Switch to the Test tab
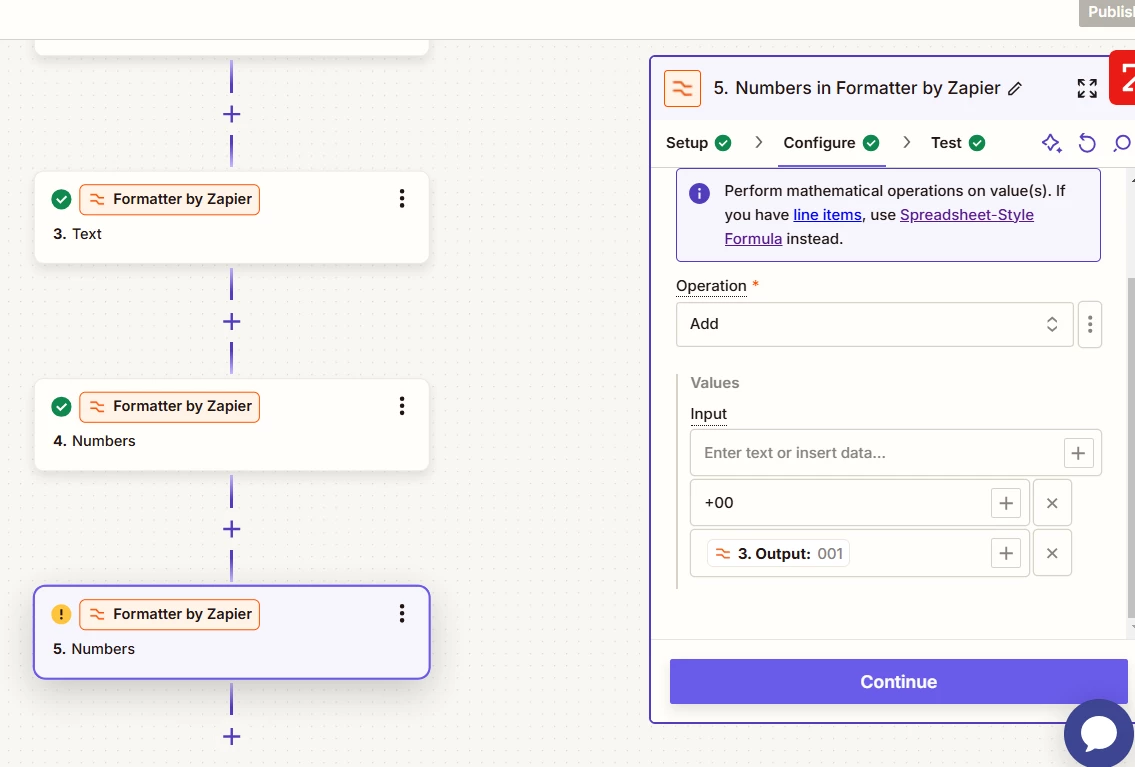The width and height of the screenshot is (1135, 767). point(958,143)
